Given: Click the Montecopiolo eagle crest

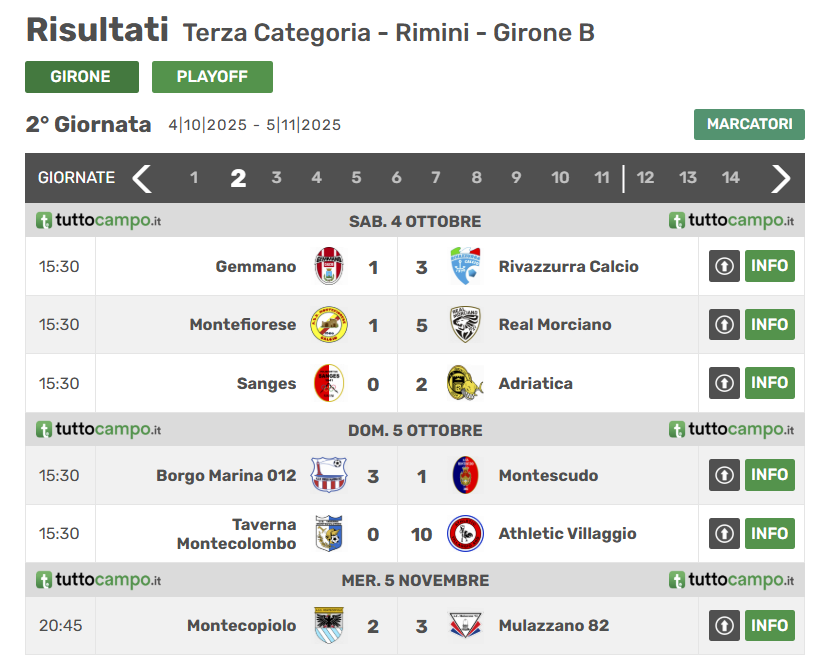Looking at the screenshot, I should coord(329,625).
